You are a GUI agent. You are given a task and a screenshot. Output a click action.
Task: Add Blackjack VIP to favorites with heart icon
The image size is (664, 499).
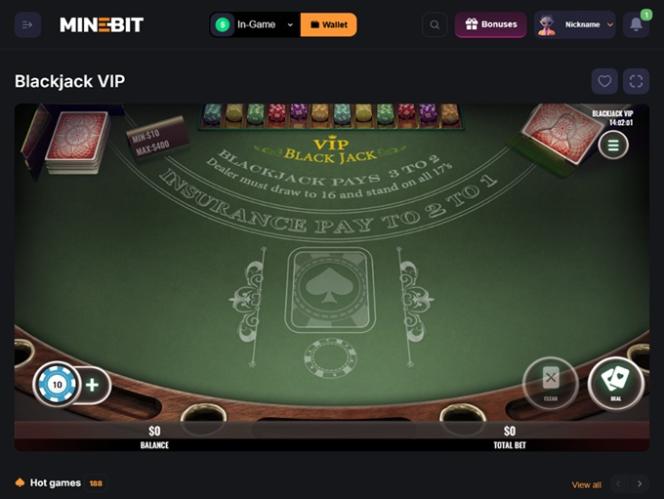point(604,81)
